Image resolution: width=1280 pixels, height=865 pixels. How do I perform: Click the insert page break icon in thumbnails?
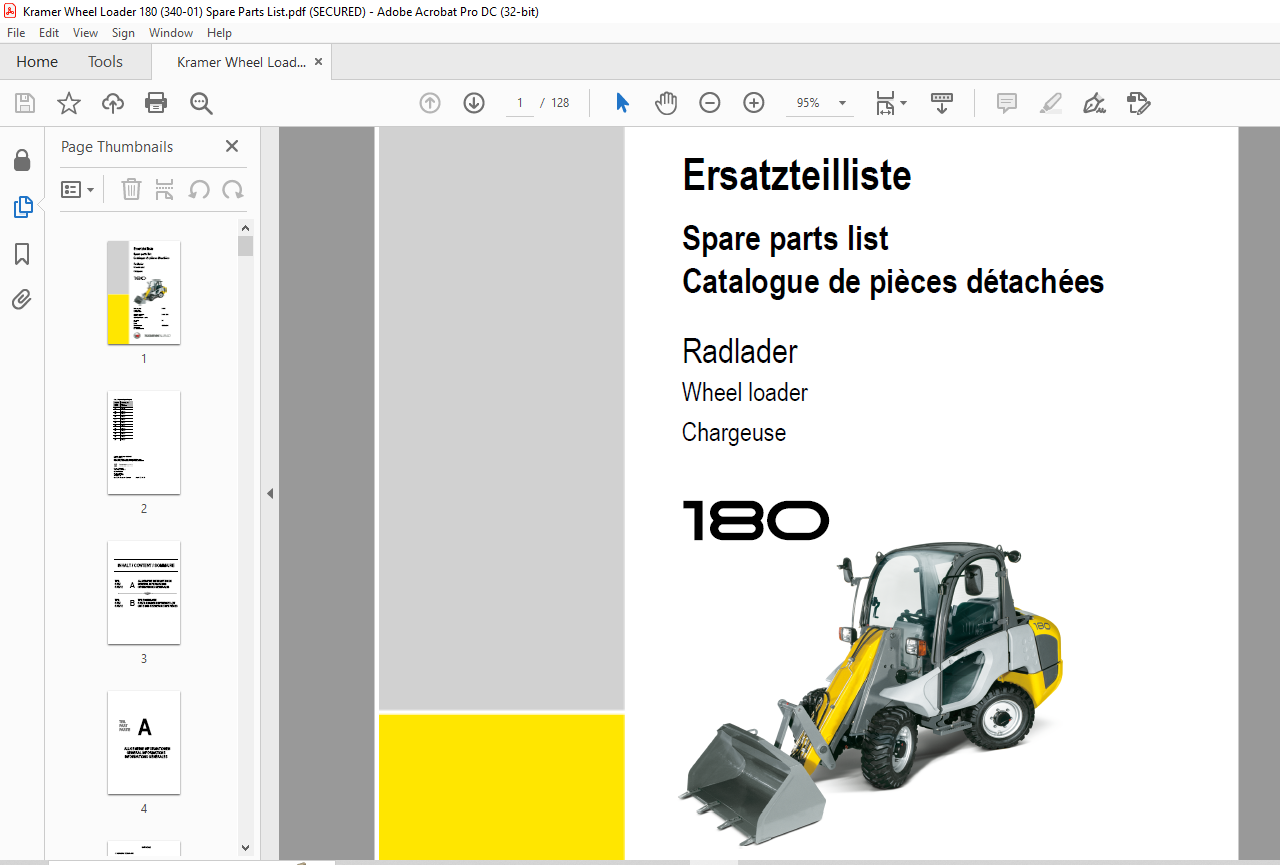165,189
